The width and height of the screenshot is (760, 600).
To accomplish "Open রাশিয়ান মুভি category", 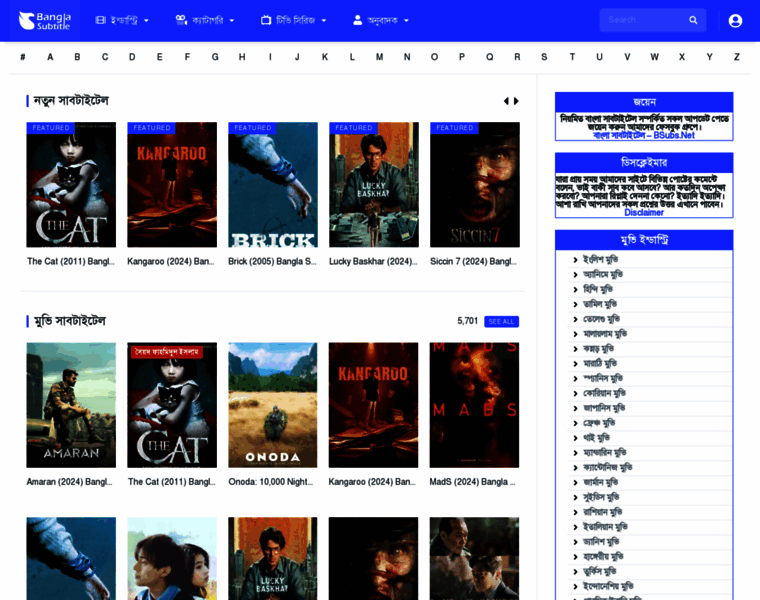I will point(602,513).
